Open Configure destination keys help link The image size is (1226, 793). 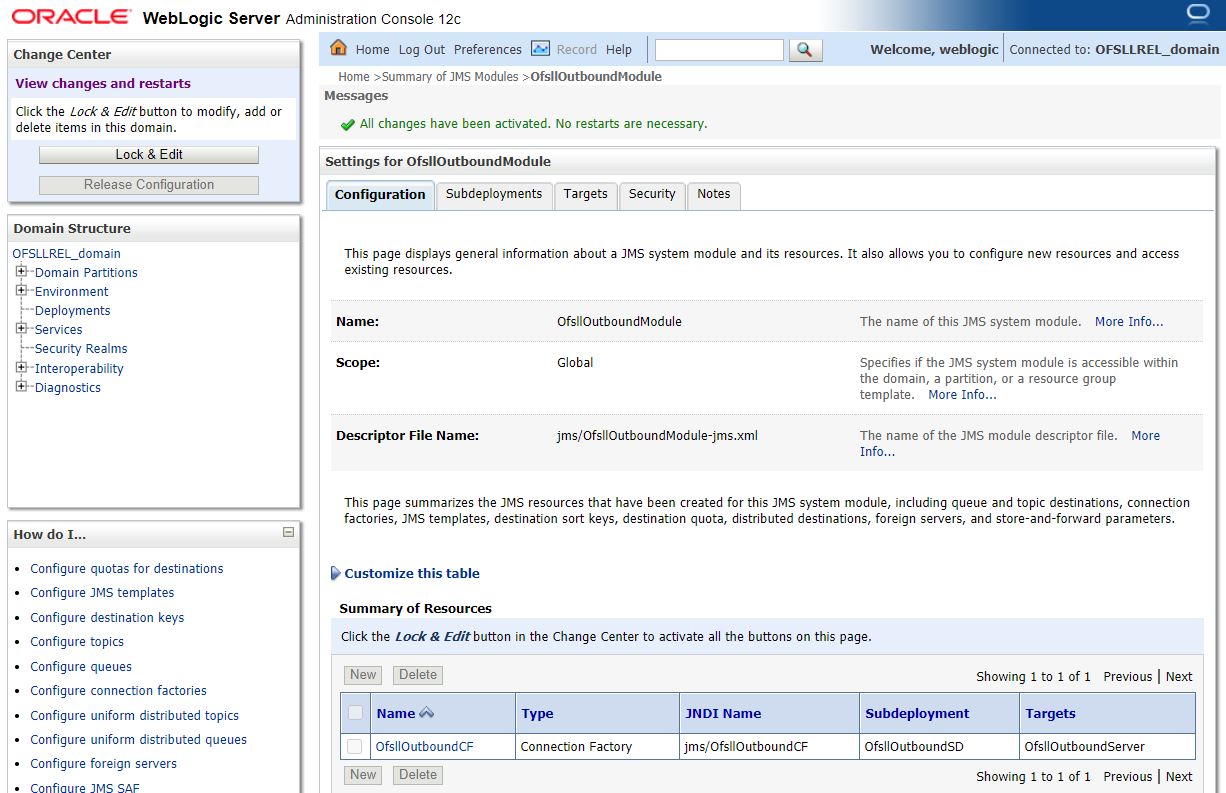pos(107,617)
